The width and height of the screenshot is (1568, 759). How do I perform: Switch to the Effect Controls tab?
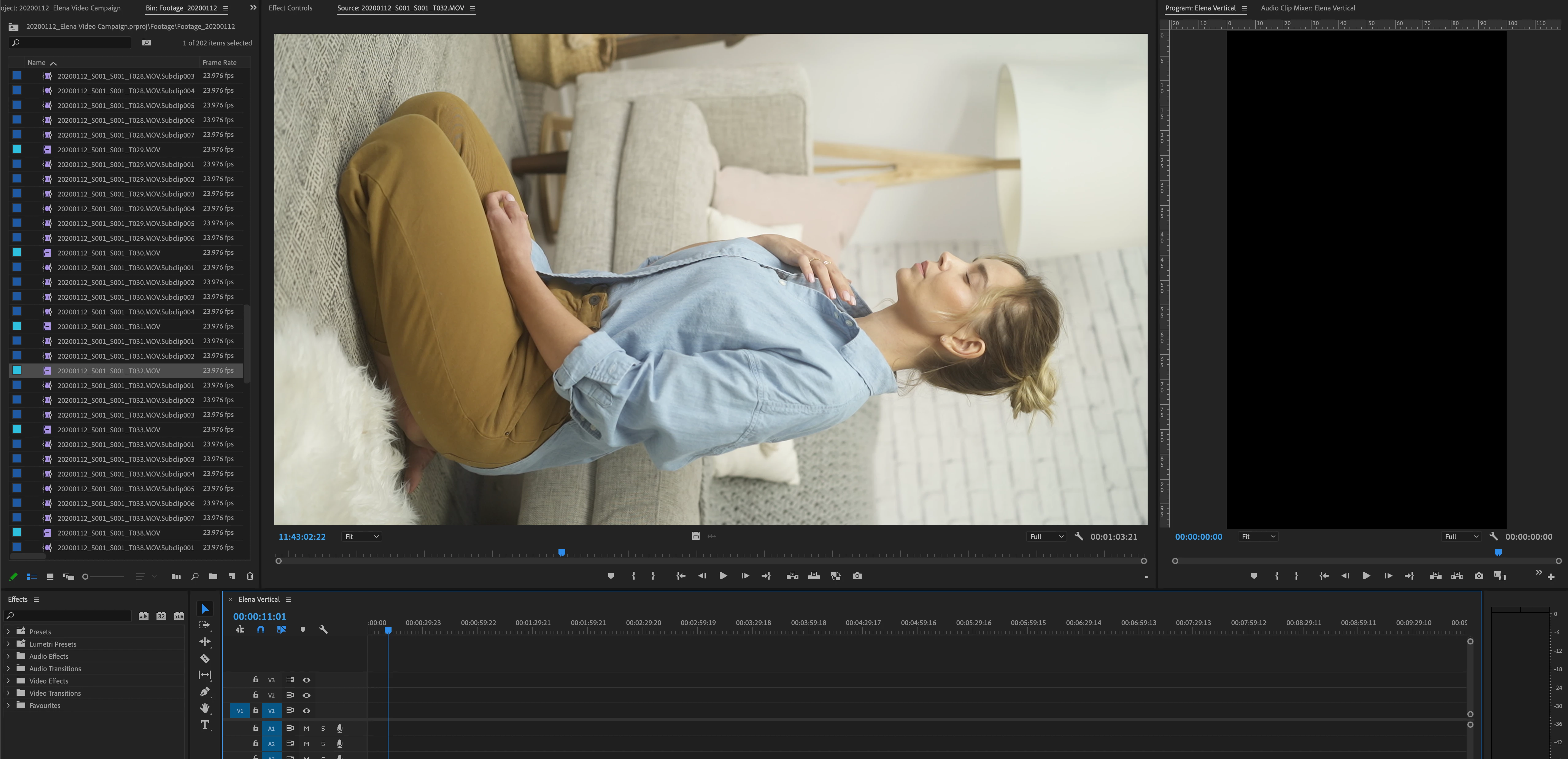290,8
